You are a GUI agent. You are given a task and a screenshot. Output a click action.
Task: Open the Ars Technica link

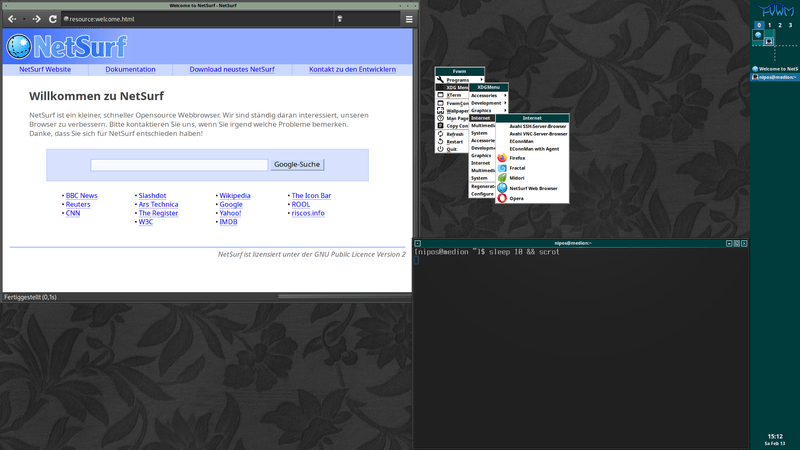[158, 204]
